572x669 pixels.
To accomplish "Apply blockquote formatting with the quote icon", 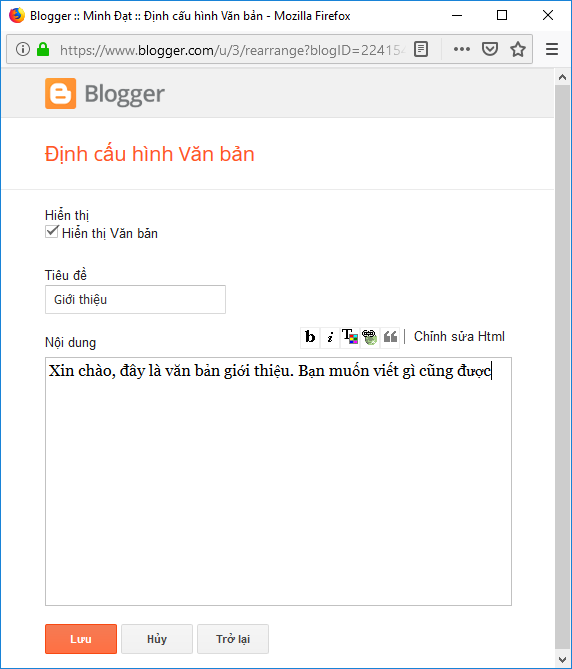I will click(390, 337).
